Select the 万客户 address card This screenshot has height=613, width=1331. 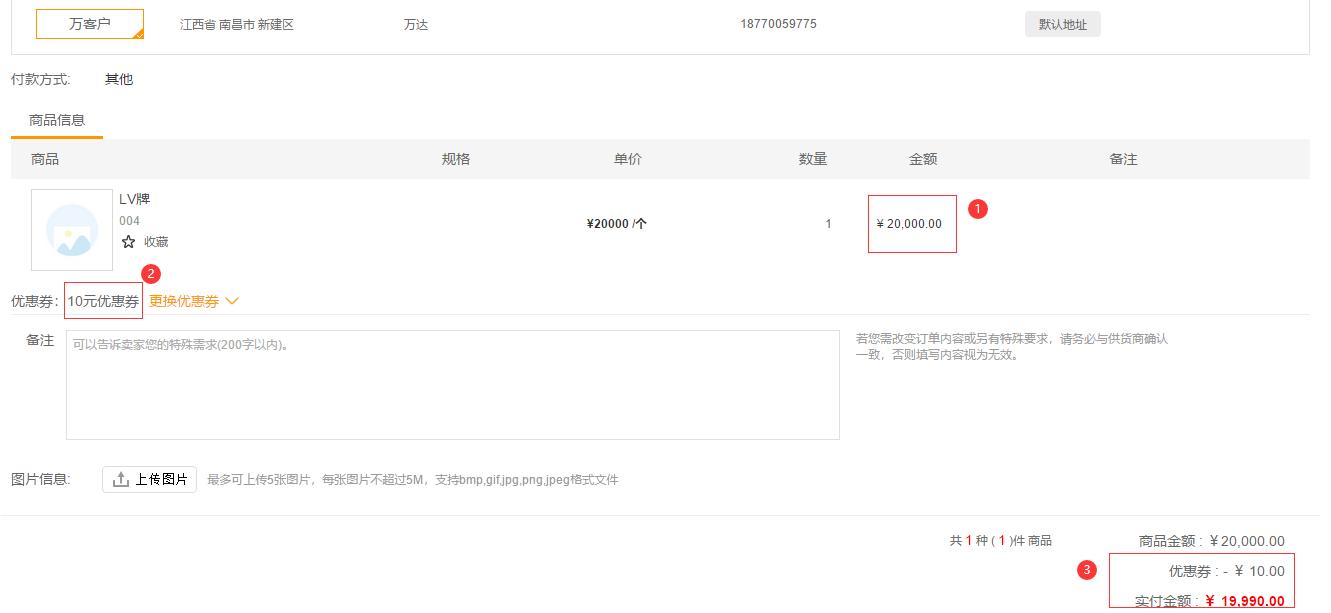point(89,24)
